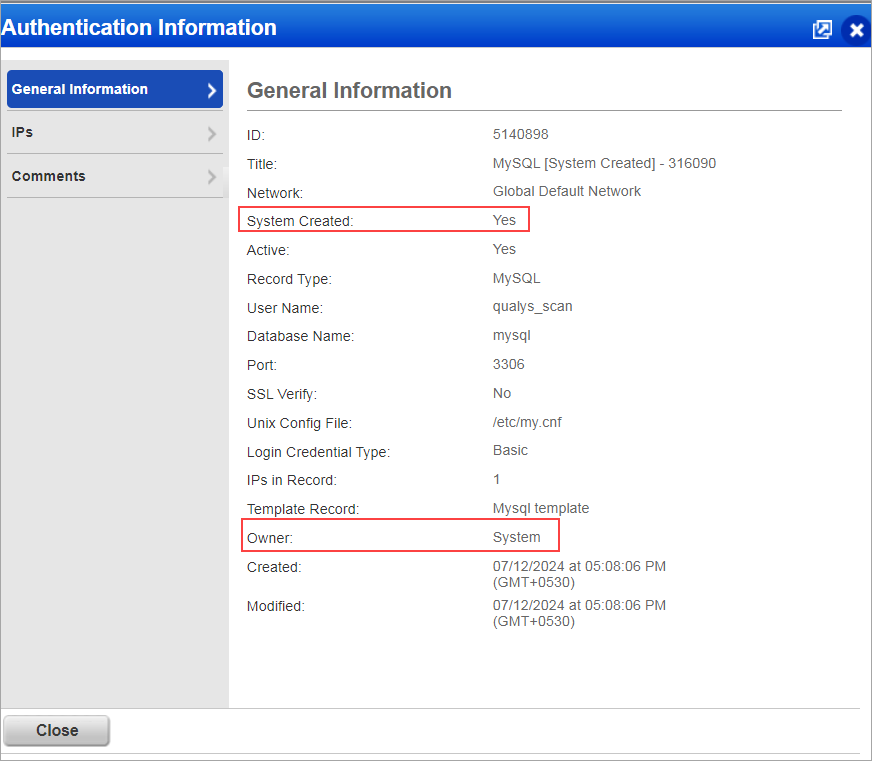Click the ID value 5140898
Image resolution: width=872 pixels, height=761 pixels.
[520, 134]
